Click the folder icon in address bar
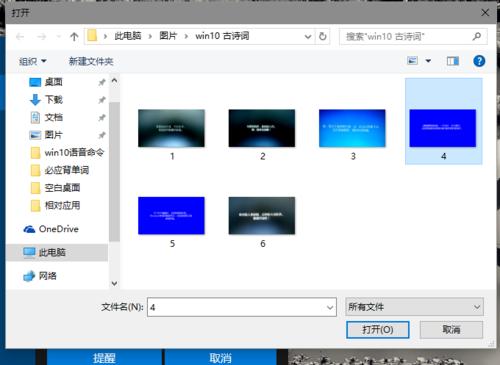 coord(92,36)
